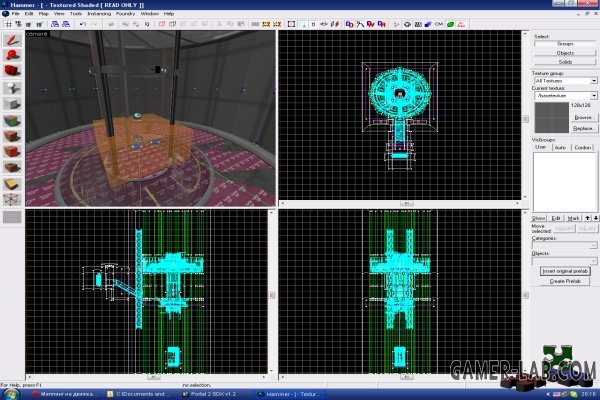Click the current texture preview swatch
This screenshot has height=400, width=600.
point(551,118)
